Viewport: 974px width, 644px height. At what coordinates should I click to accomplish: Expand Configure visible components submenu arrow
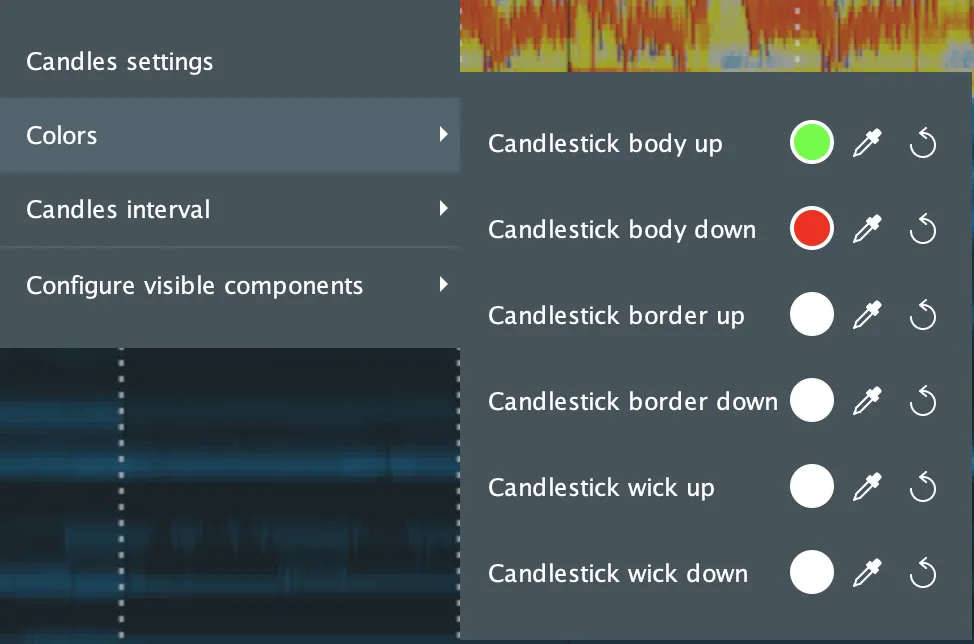tap(443, 285)
